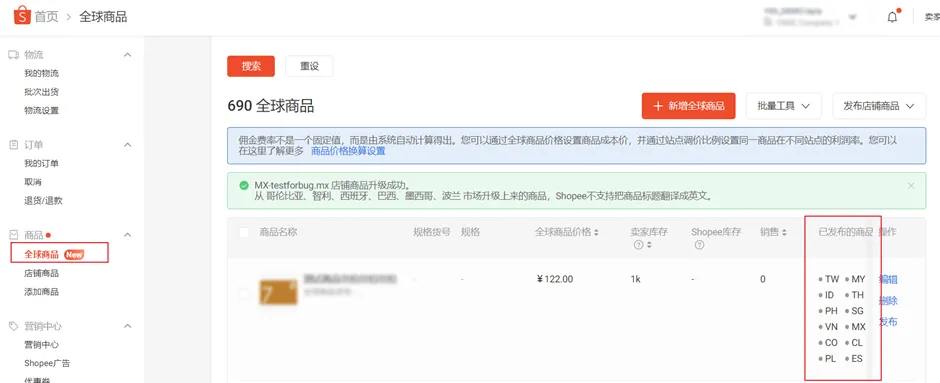Tick the checkbox of the ¥122.00 product
Image resolution: width=940 pixels, height=383 pixels.
pos(244,294)
